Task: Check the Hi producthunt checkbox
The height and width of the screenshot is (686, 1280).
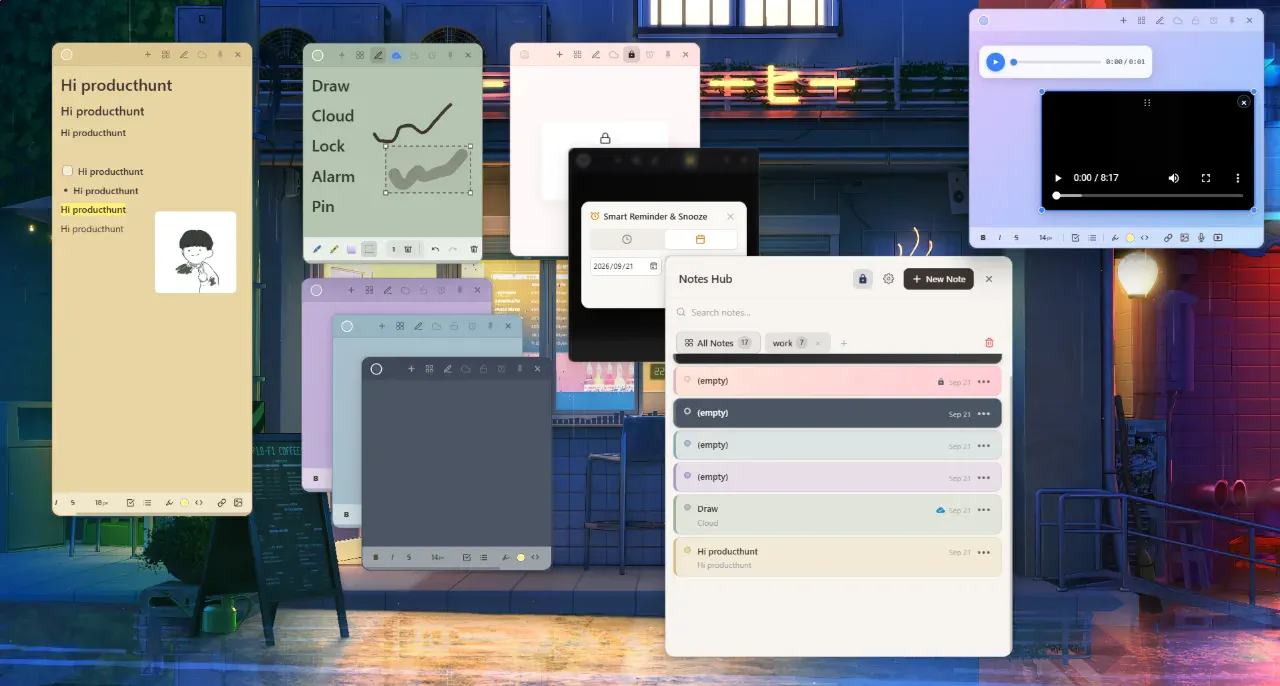Action: [67, 171]
